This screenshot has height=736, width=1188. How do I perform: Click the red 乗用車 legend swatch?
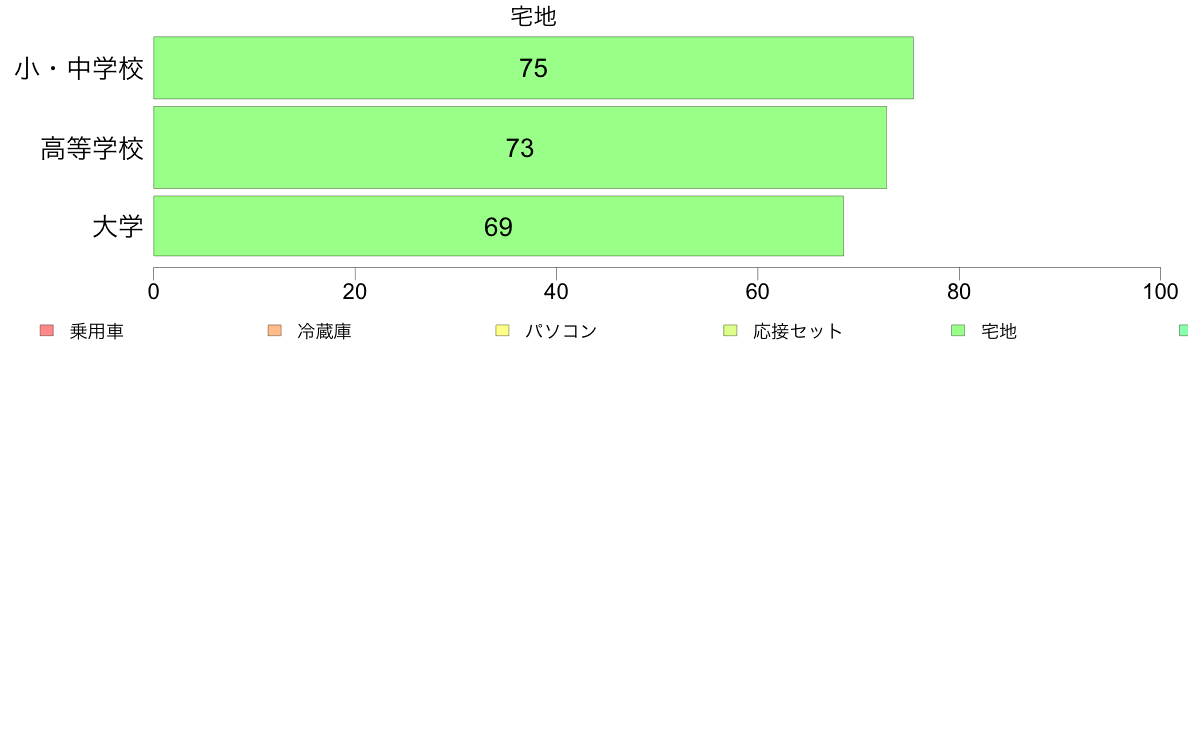click(x=47, y=330)
